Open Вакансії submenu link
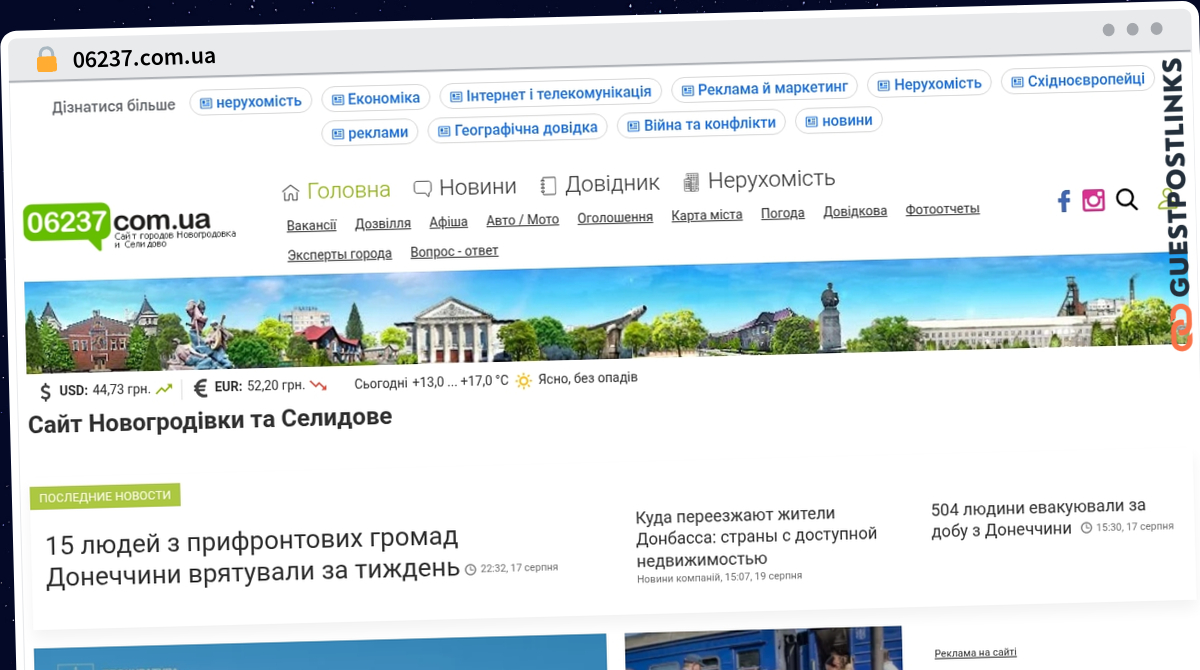Screen dimensions: 1200x670 tap(311, 225)
